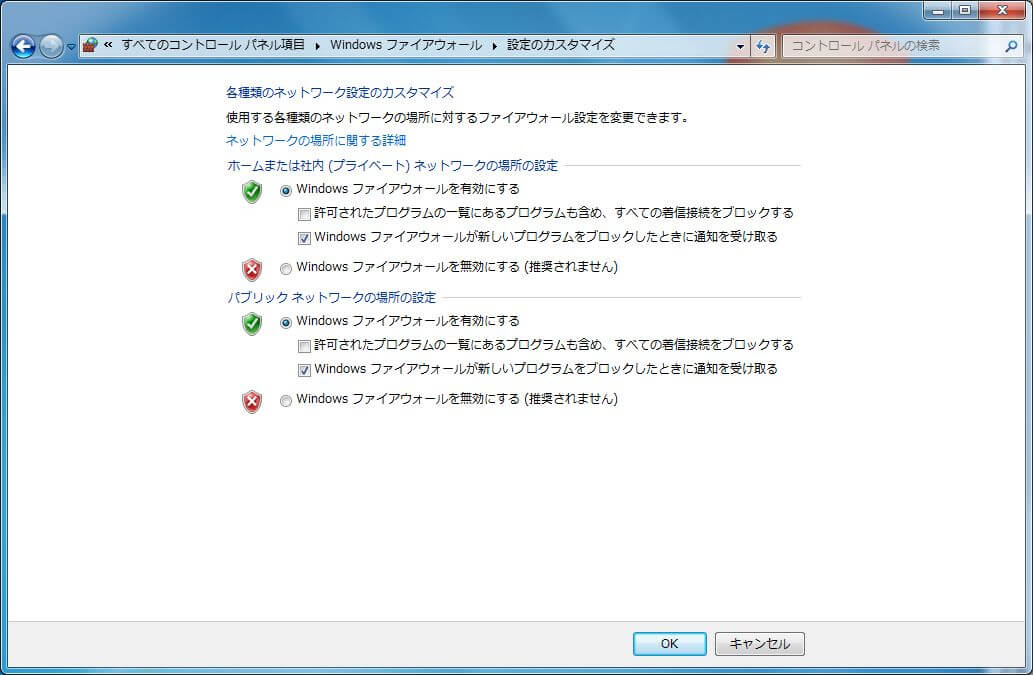The height and width of the screenshot is (675, 1033).
Task: Click the Forward navigation arrow
Action: pos(51,46)
